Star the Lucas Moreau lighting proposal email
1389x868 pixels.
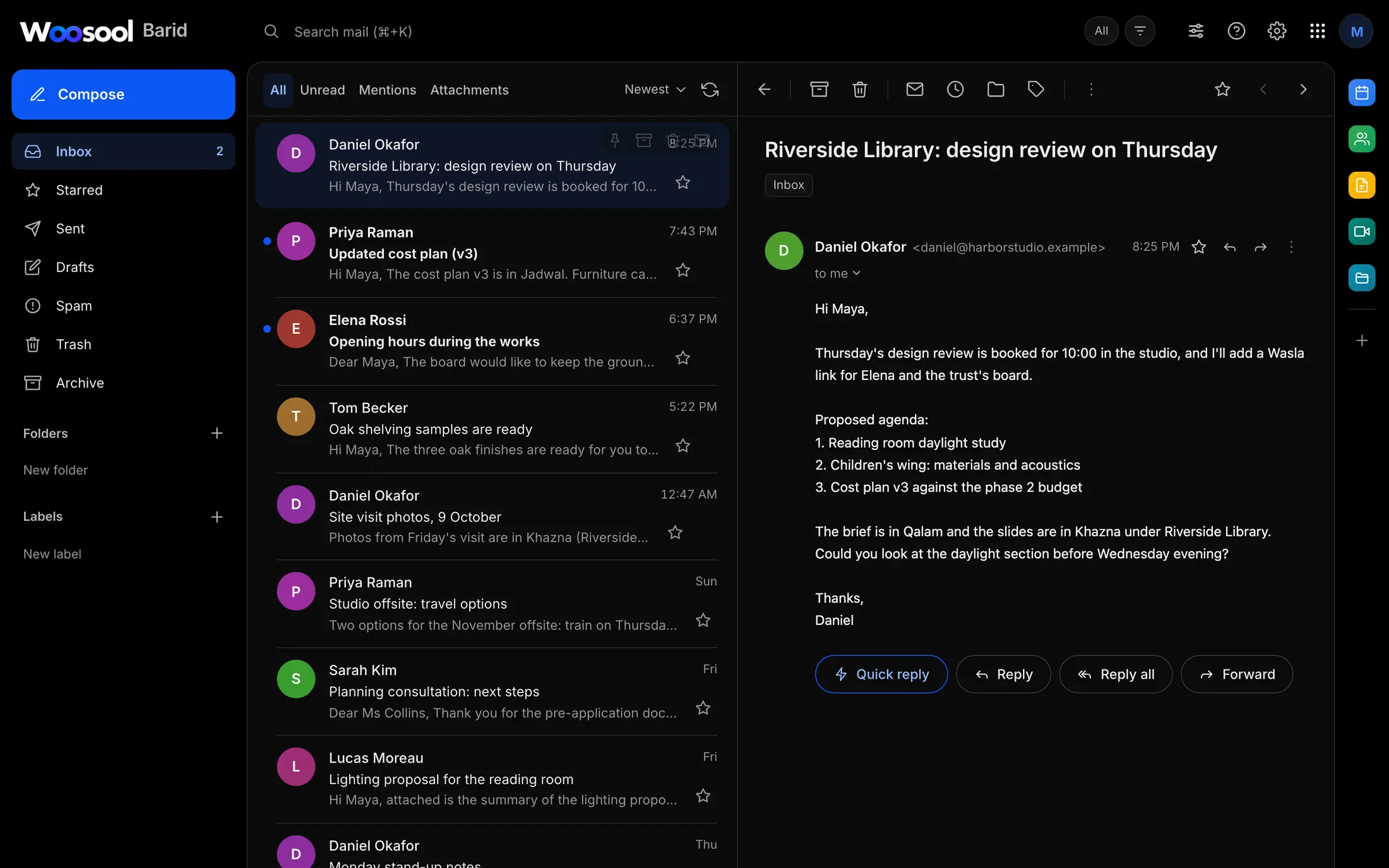(703, 796)
